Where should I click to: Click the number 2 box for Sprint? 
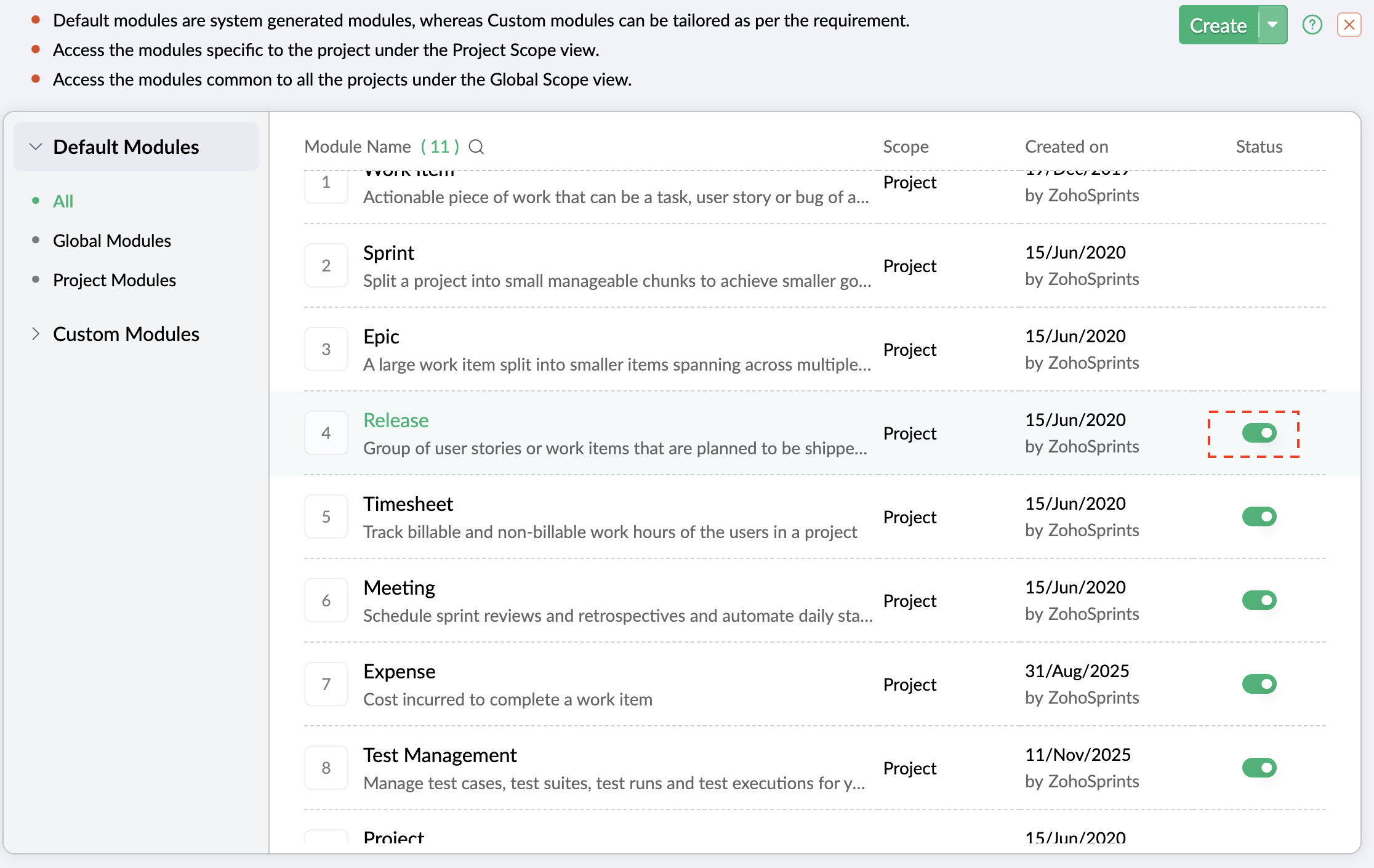click(x=326, y=266)
